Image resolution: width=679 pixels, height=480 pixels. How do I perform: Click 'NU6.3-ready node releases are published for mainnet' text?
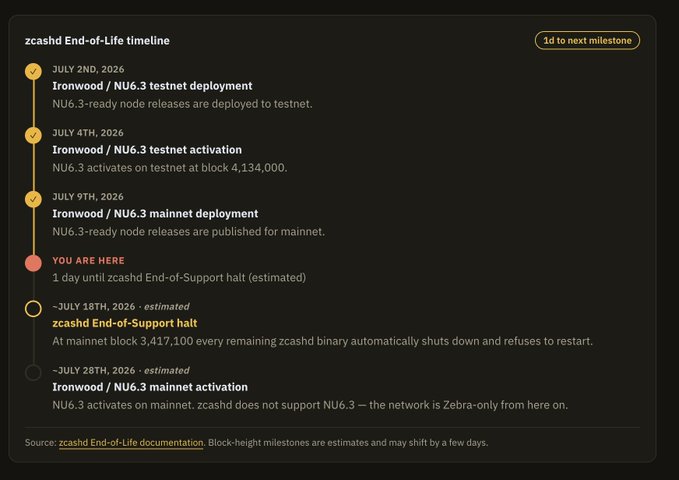point(188,232)
